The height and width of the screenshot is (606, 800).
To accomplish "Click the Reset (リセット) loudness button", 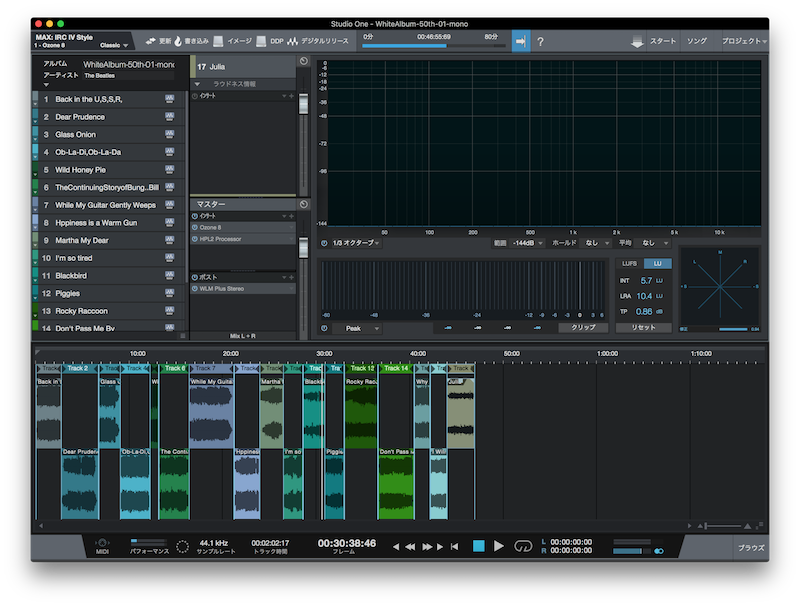I will point(643,327).
